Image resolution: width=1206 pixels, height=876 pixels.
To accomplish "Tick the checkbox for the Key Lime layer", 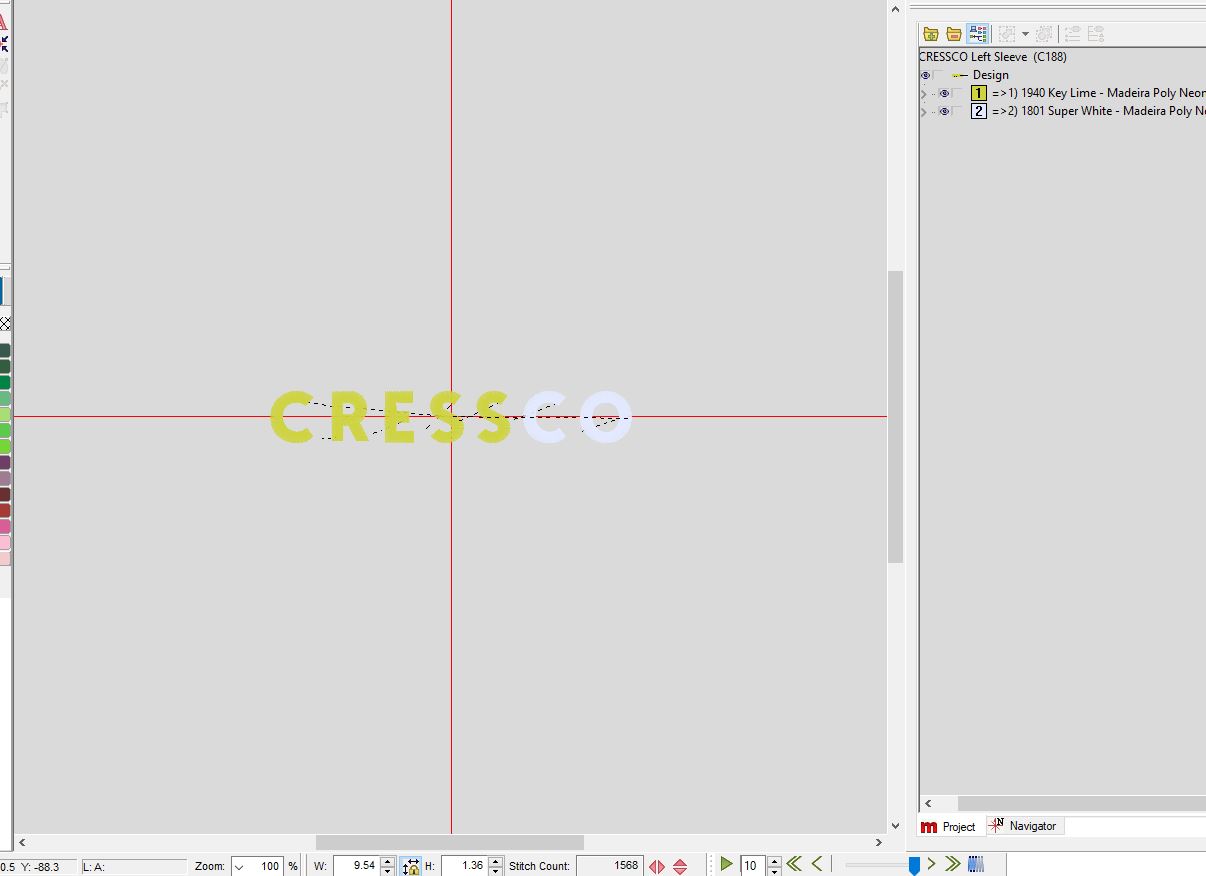I will point(958,93).
